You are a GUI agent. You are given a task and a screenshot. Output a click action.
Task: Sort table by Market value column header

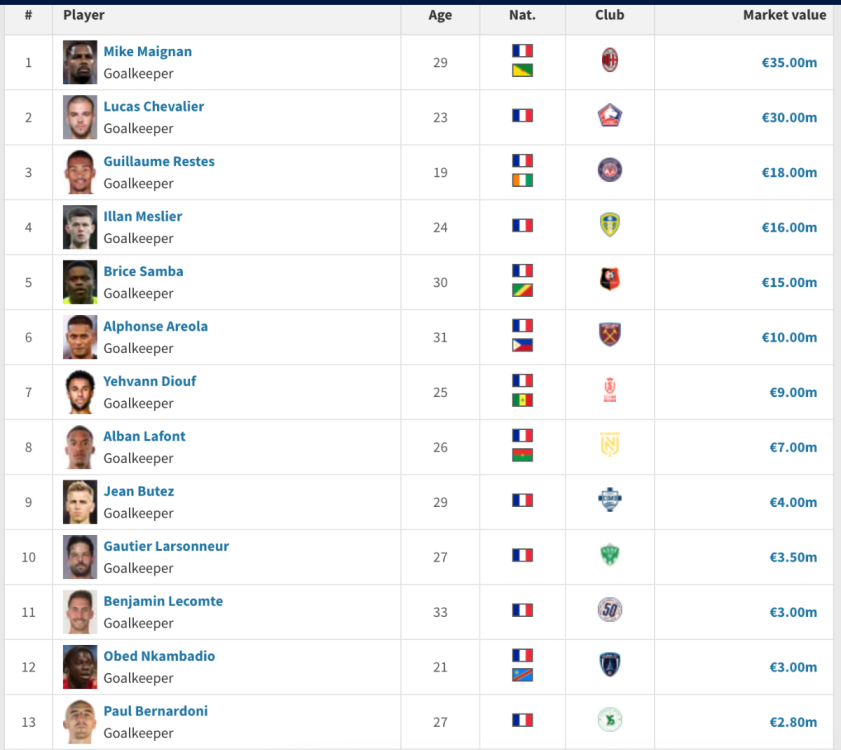784,15
